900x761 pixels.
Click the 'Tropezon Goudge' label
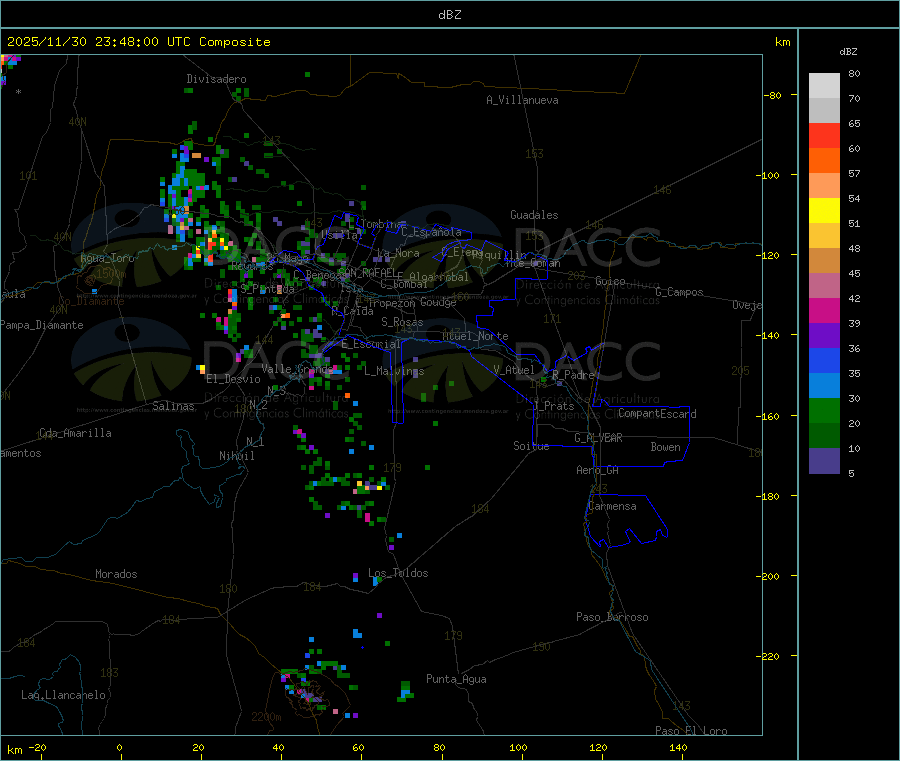[x=412, y=302]
